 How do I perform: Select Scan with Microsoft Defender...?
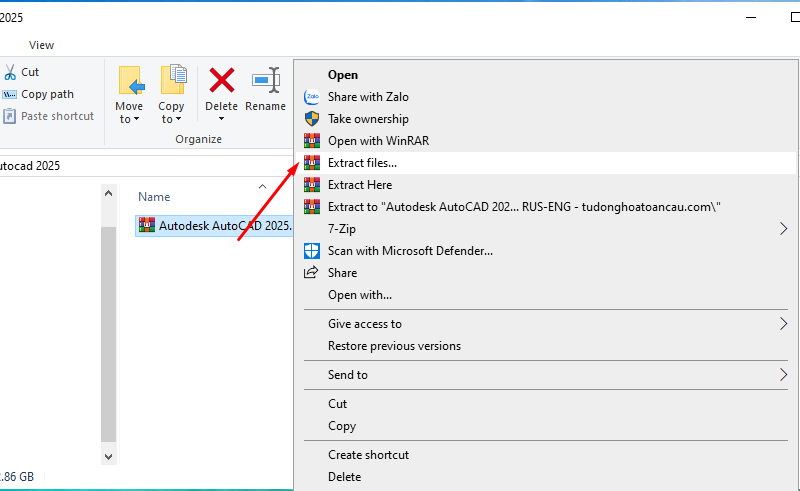click(x=545, y=251)
